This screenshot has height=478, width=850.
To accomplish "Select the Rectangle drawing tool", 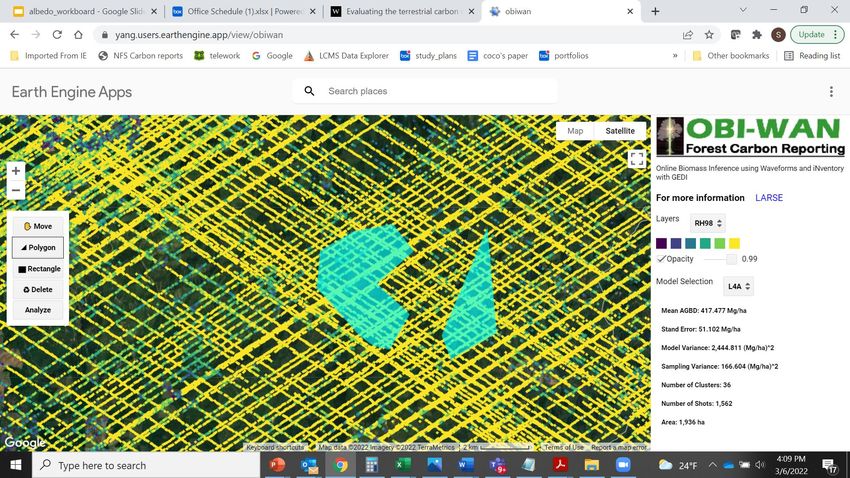I will pyautogui.click(x=38, y=269).
